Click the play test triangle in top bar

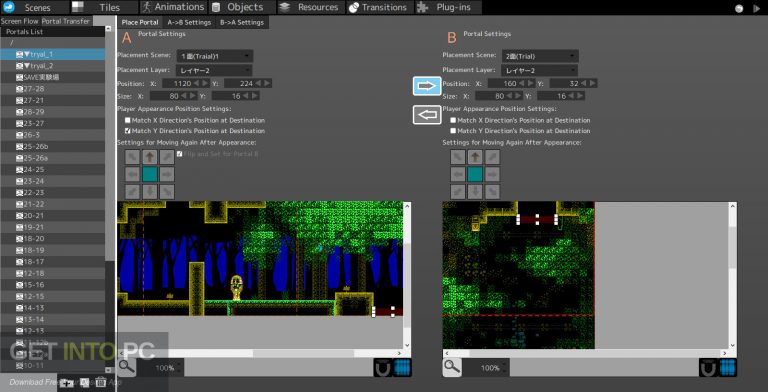pos(757,8)
